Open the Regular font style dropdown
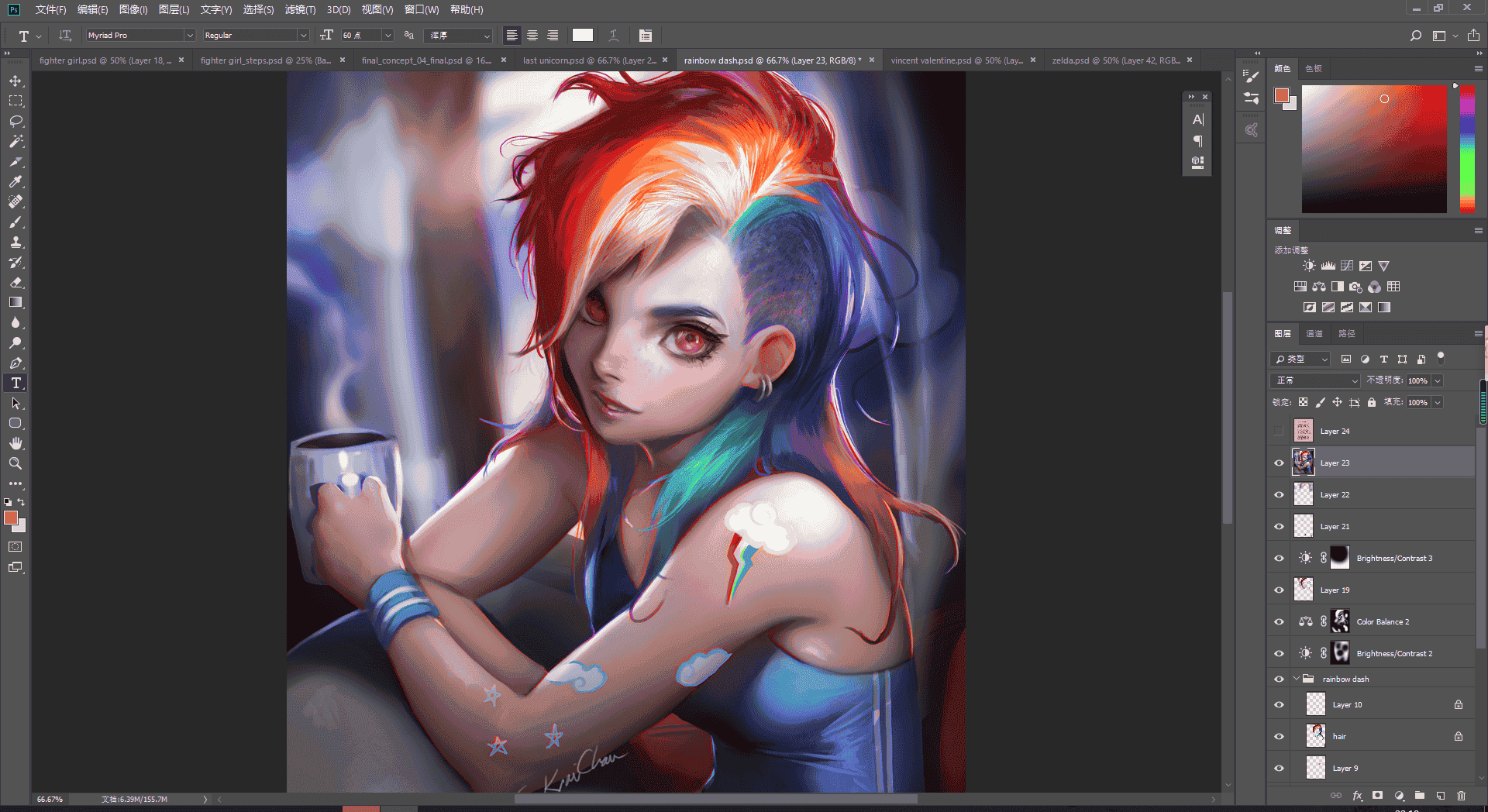 point(303,35)
